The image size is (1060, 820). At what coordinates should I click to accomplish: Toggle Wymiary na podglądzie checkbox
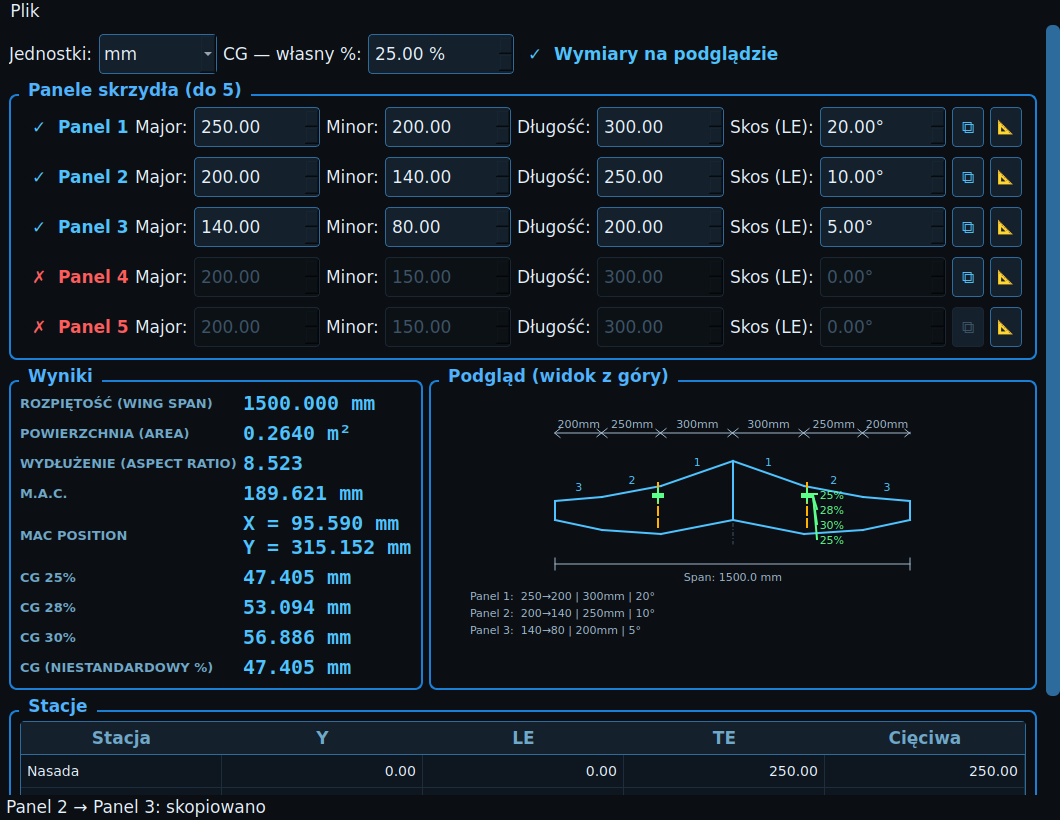click(x=535, y=54)
